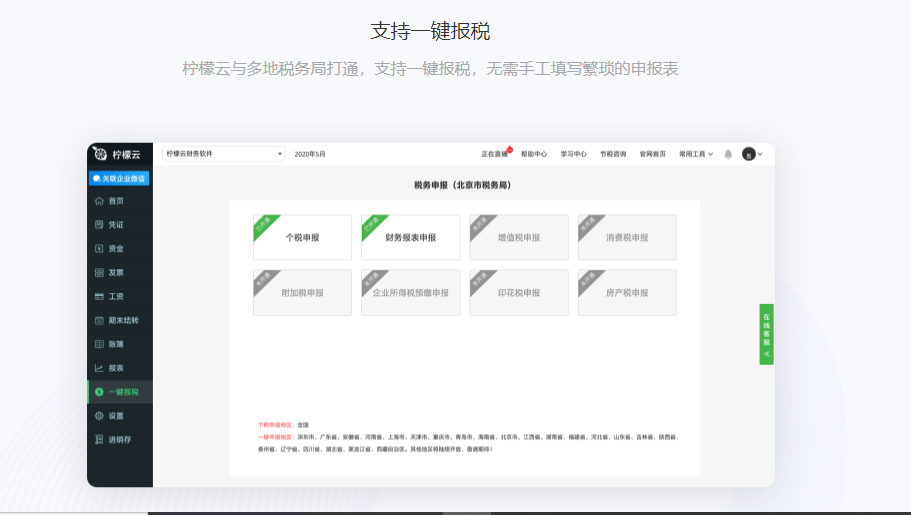Click the 账簿 ledger book icon
Screen dimensions: 911x515
point(99,344)
